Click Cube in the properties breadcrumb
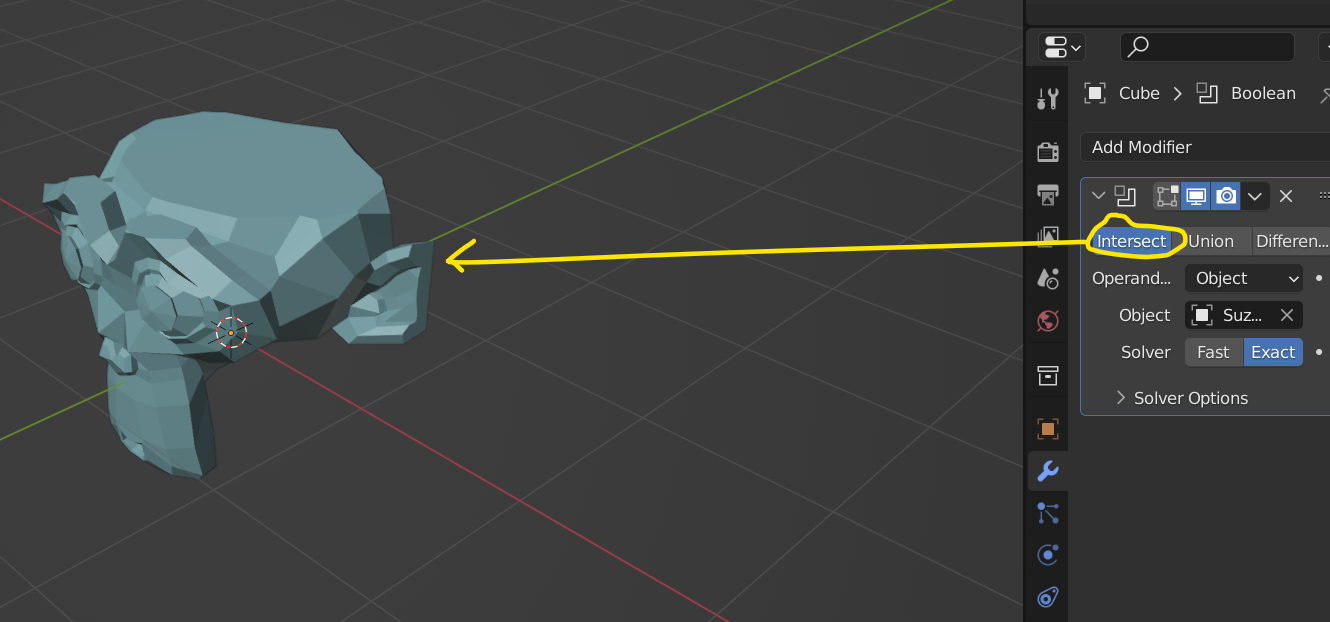This screenshot has height=622, width=1330. coord(1139,93)
